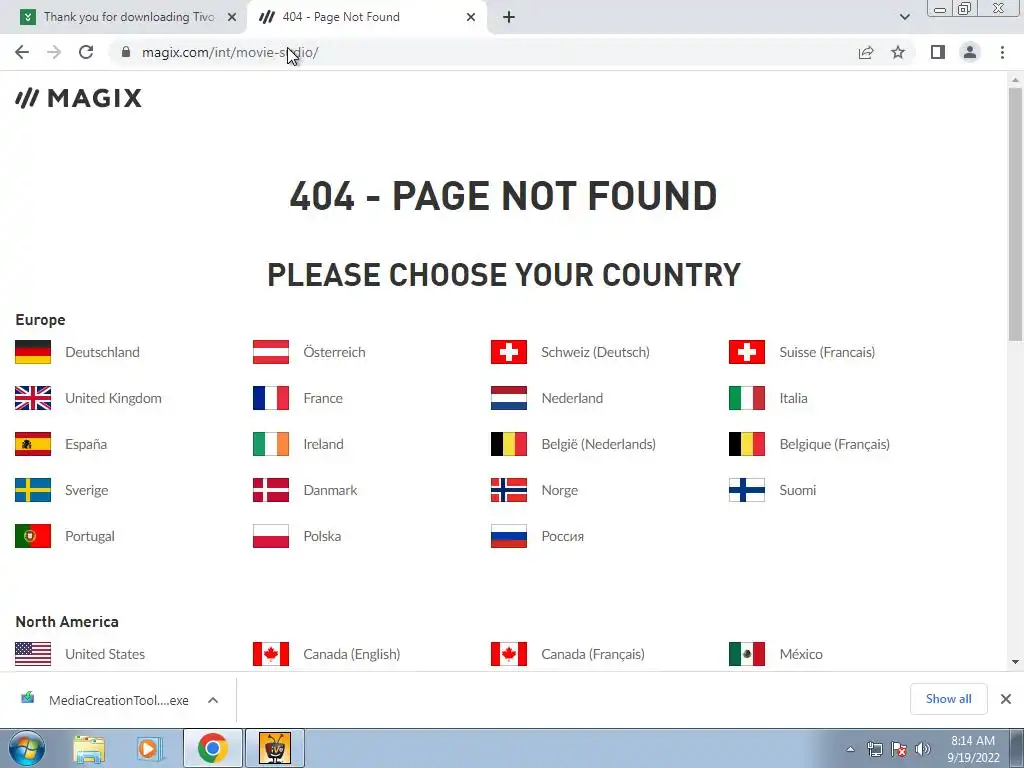Close the Thank you for downloading tab
Image resolution: width=1024 pixels, height=768 pixels.
pyautogui.click(x=232, y=17)
